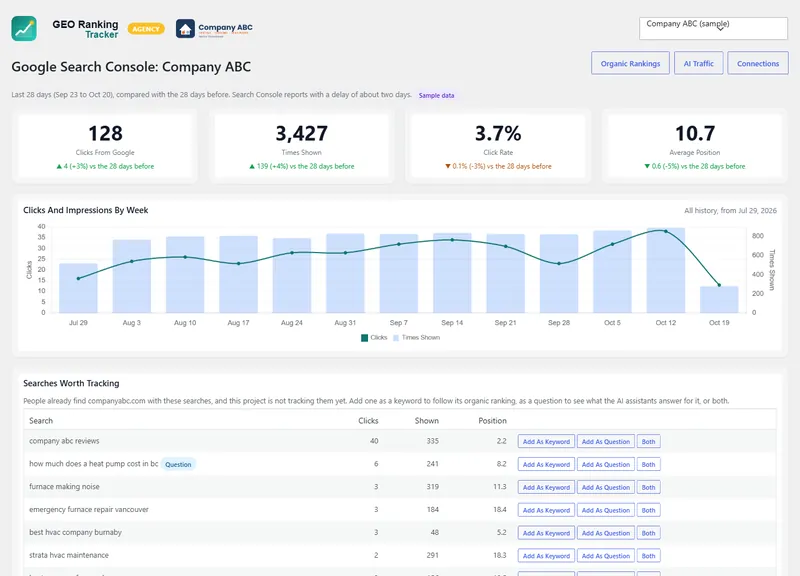This screenshot has height=576, width=800.
Task: Click 'furnace making noise' search text
Action: point(64,487)
